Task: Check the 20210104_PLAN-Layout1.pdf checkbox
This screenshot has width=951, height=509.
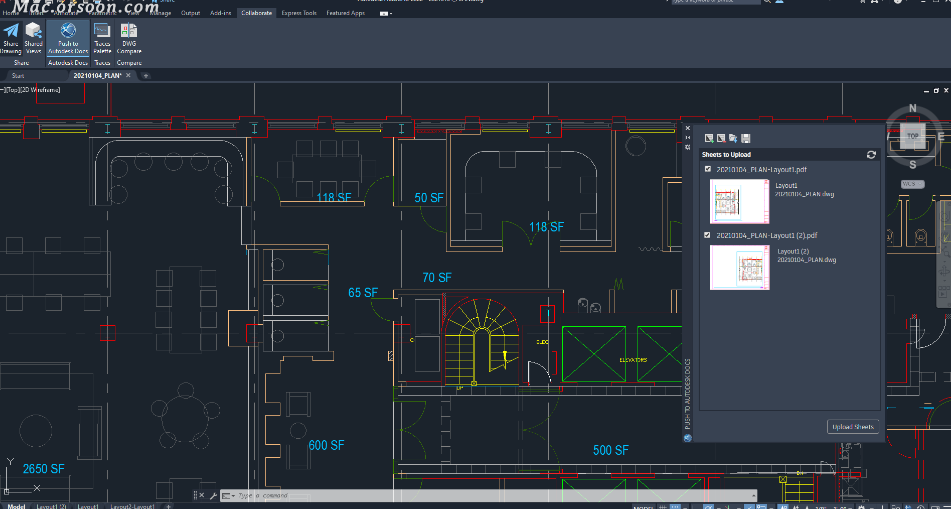Action: [x=708, y=169]
